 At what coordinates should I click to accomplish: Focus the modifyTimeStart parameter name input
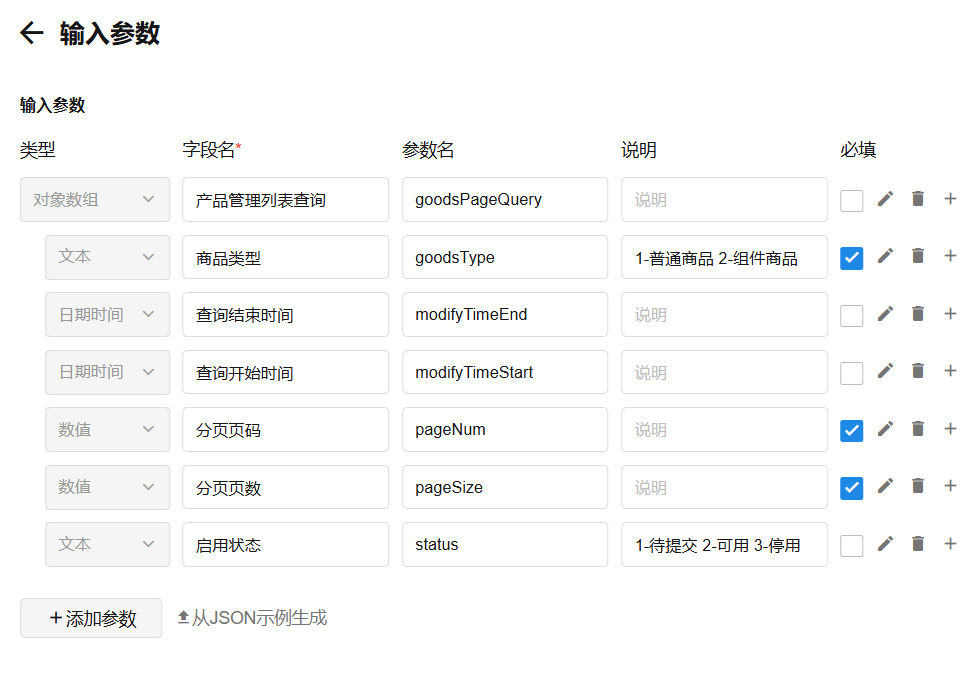pyautogui.click(x=505, y=372)
